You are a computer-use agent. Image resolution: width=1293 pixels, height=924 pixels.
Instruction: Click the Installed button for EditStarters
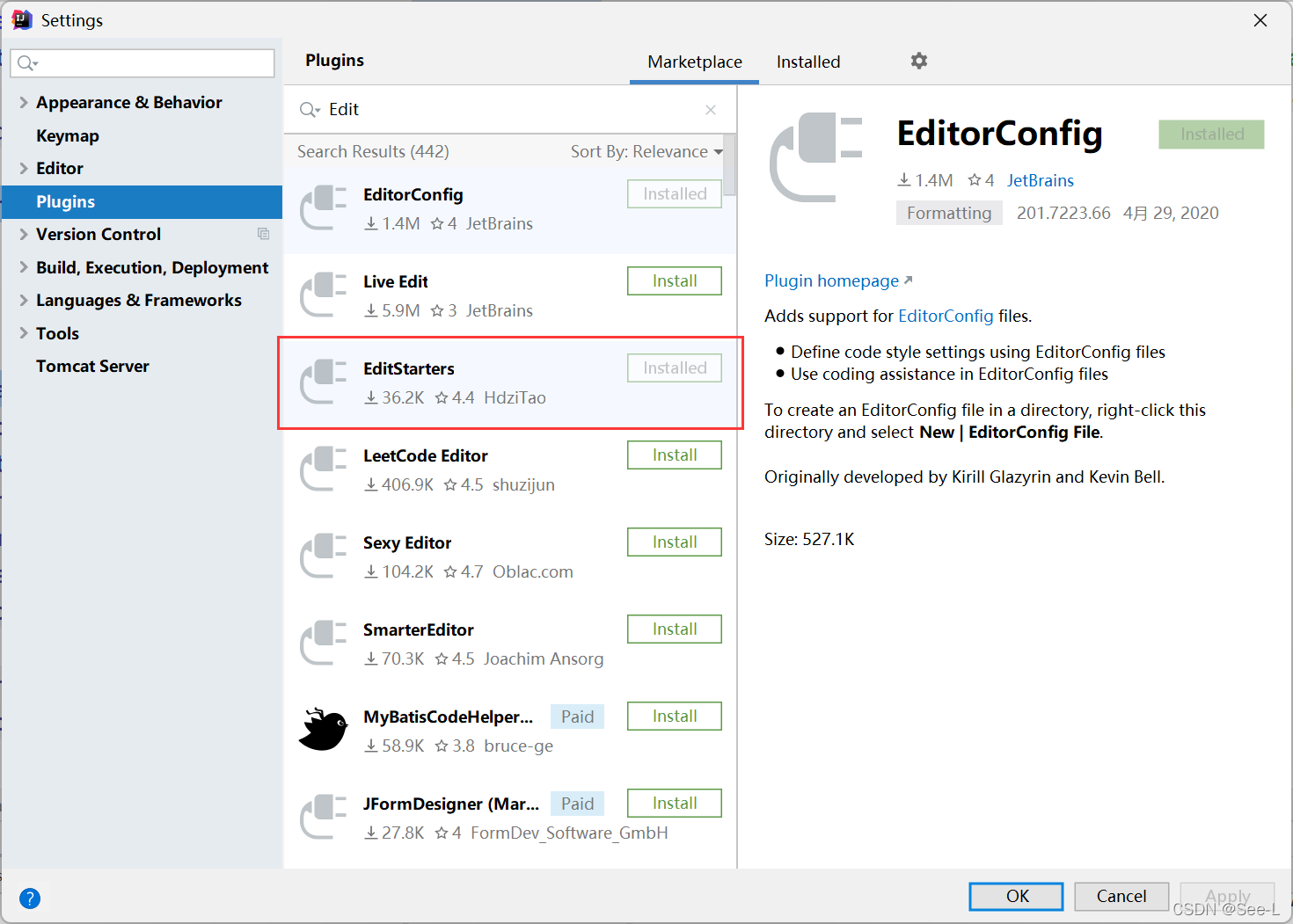pyautogui.click(x=675, y=368)
